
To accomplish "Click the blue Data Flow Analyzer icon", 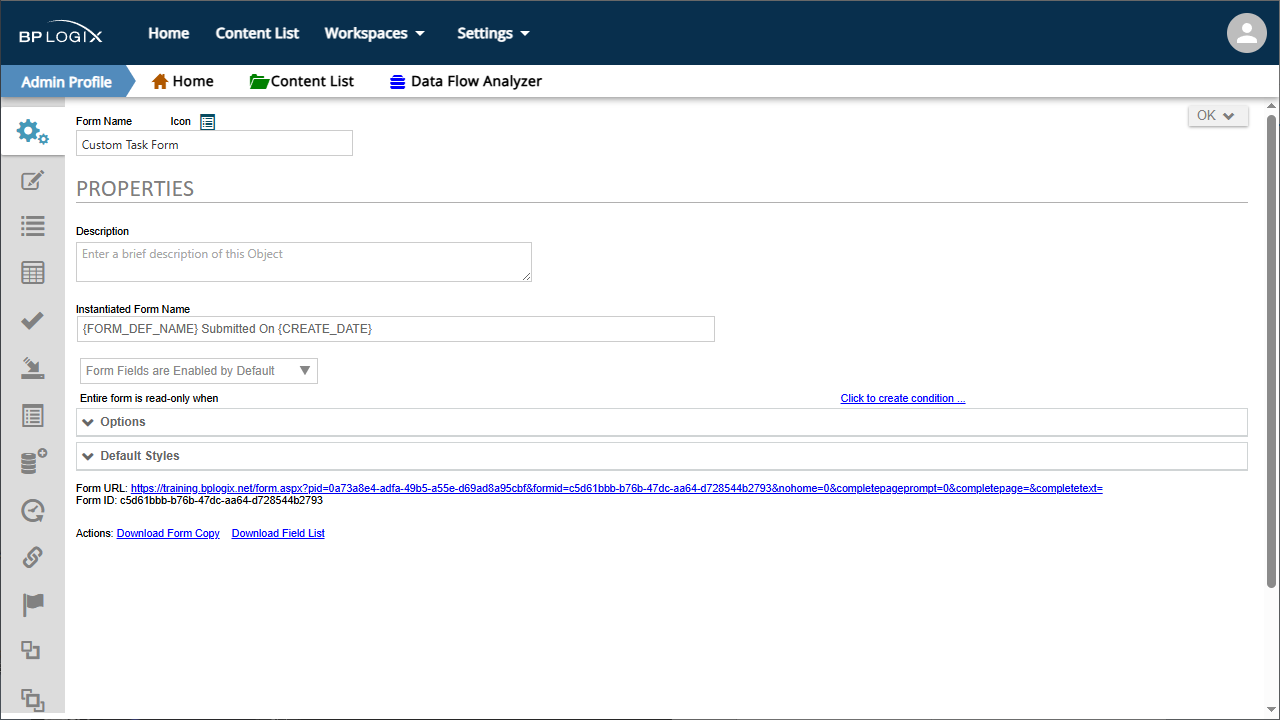I will (397, 82).
